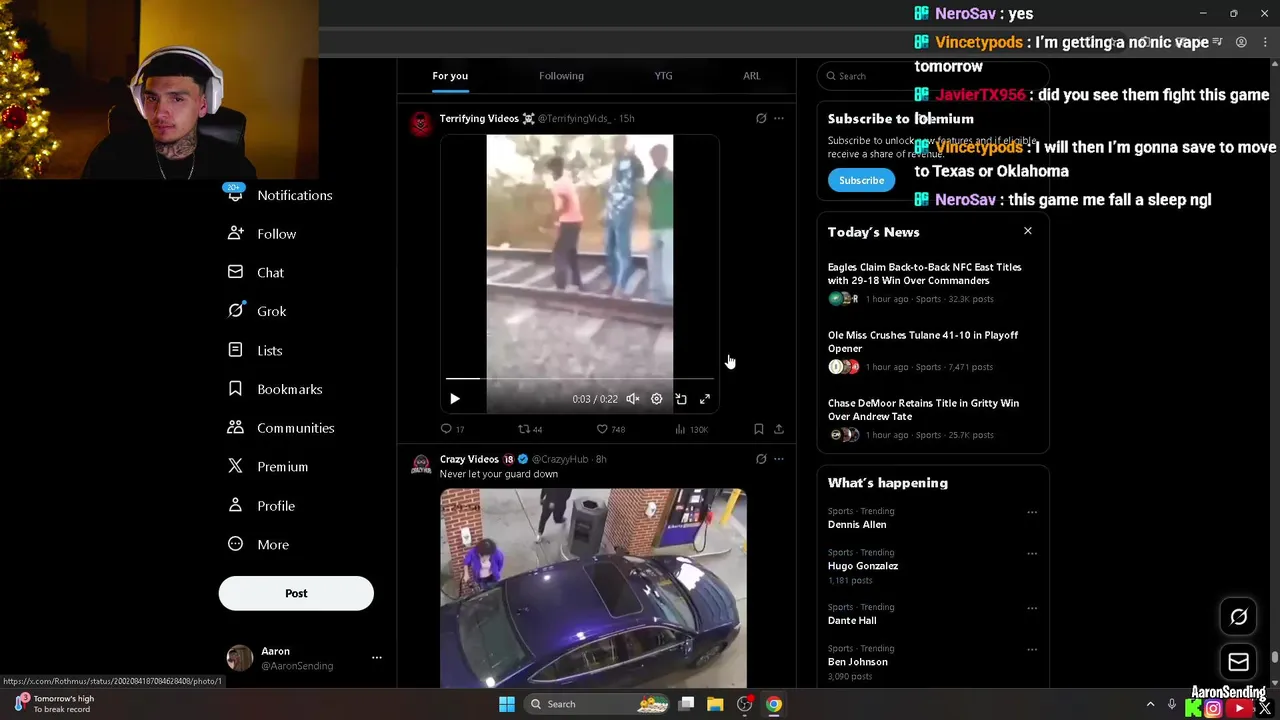Open Dante Hall trending topic

pos(852,620)
